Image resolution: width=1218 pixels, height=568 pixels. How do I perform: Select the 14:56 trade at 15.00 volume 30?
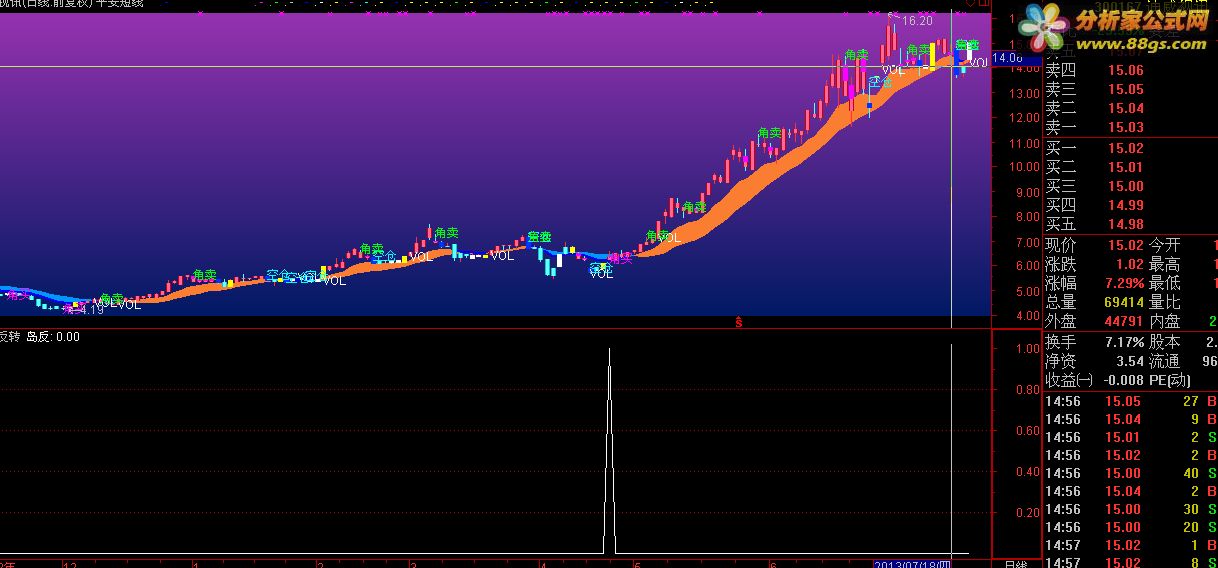1131,509
